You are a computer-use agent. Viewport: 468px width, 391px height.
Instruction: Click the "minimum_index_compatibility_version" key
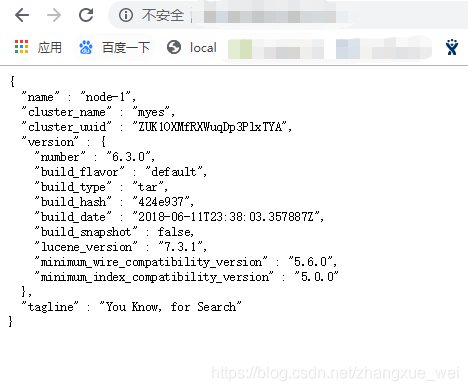(154, 277)
